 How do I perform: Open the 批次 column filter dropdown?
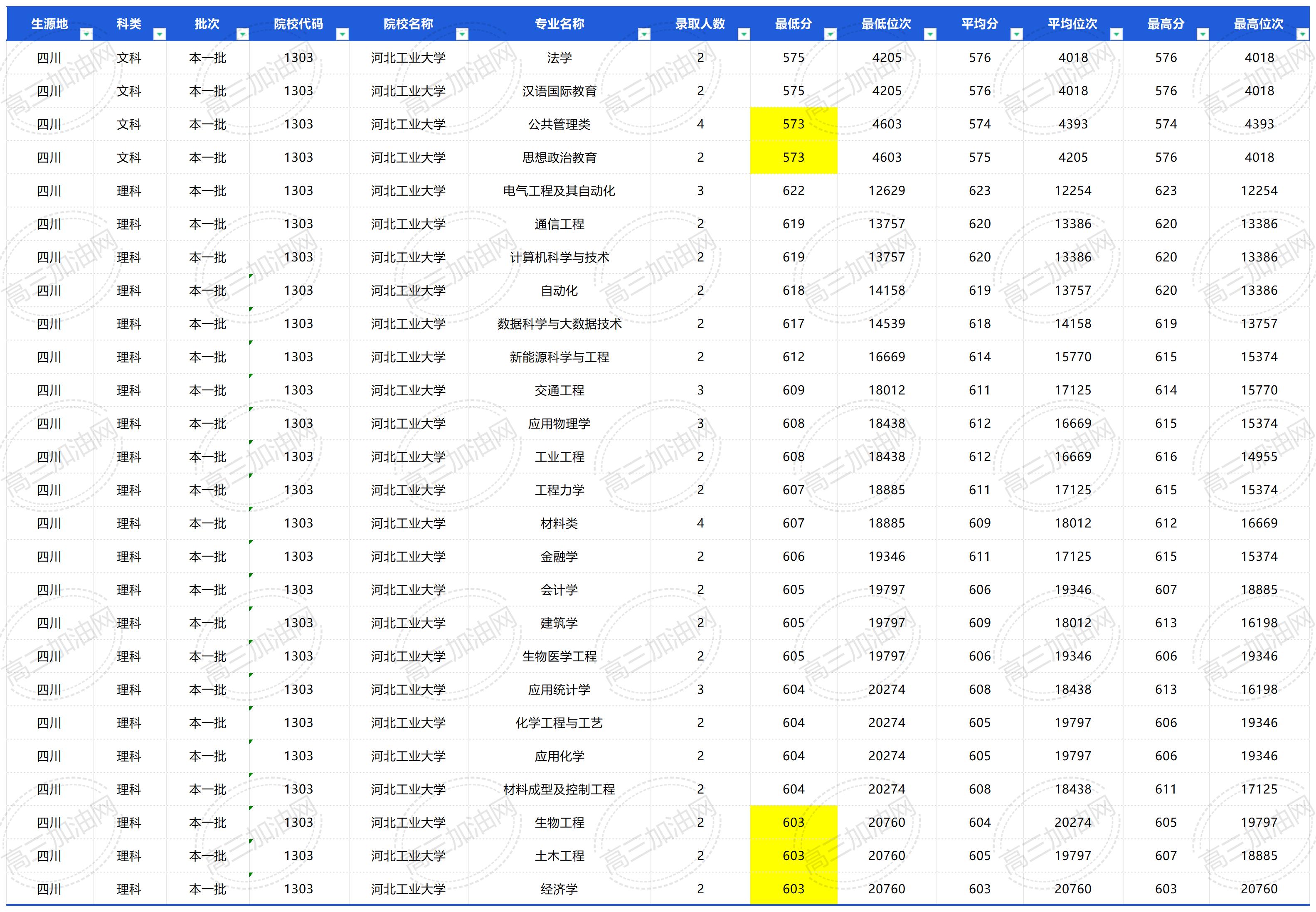[x=243, y=34]
